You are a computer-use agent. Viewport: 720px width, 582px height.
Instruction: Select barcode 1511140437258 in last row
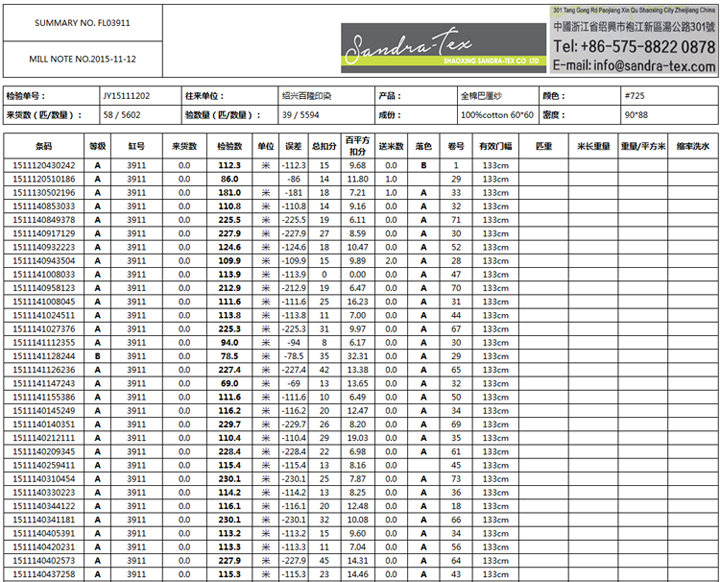44,574
